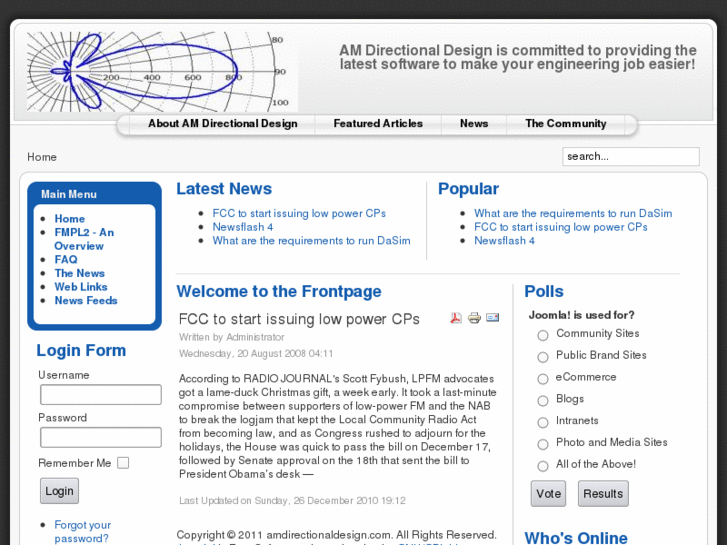Select the Public Brand Sites poll option
Screen dimensions: 727x545
[542, 357]
